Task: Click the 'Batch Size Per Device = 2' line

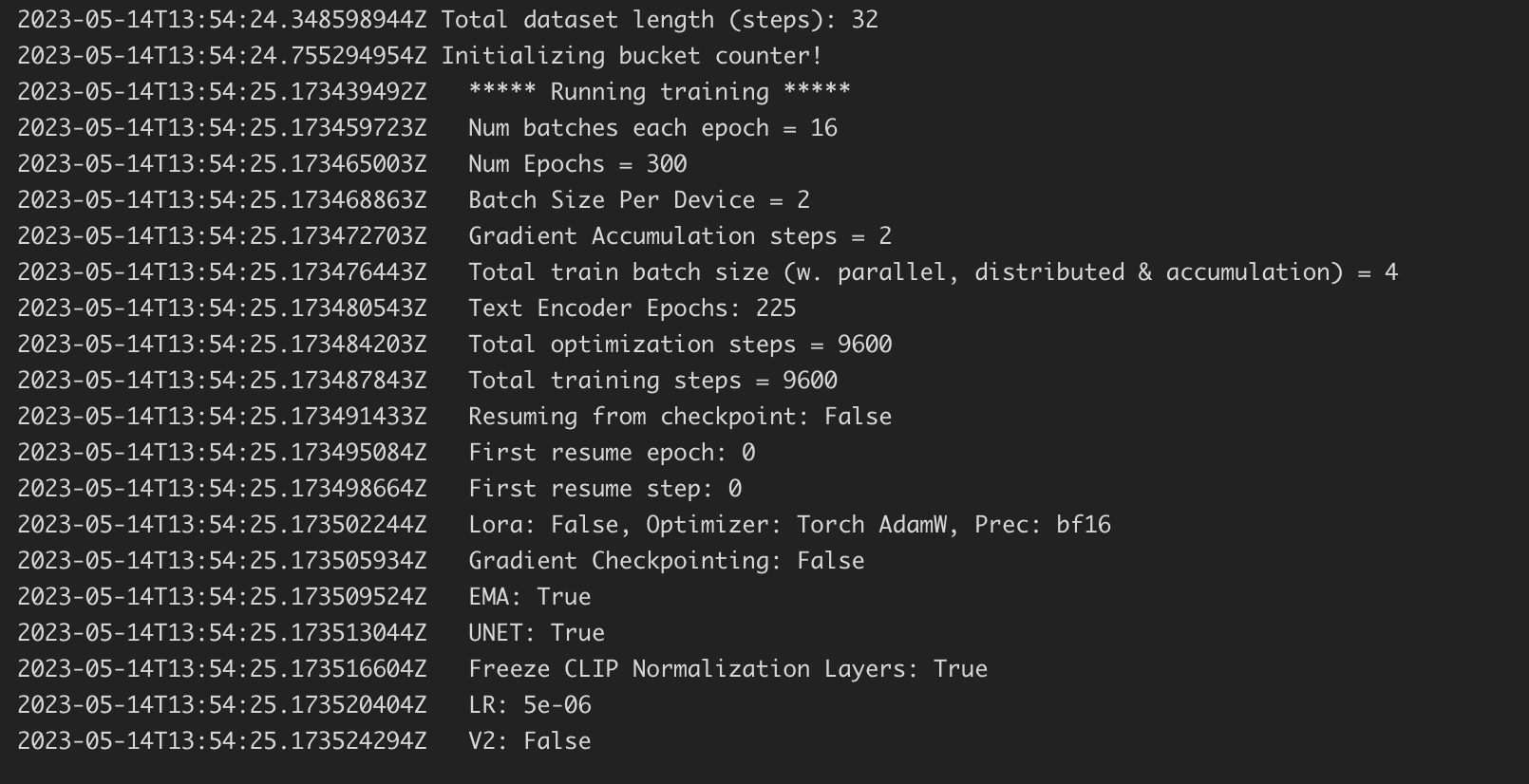Action: pyautogui.click(x=638, y=200)
